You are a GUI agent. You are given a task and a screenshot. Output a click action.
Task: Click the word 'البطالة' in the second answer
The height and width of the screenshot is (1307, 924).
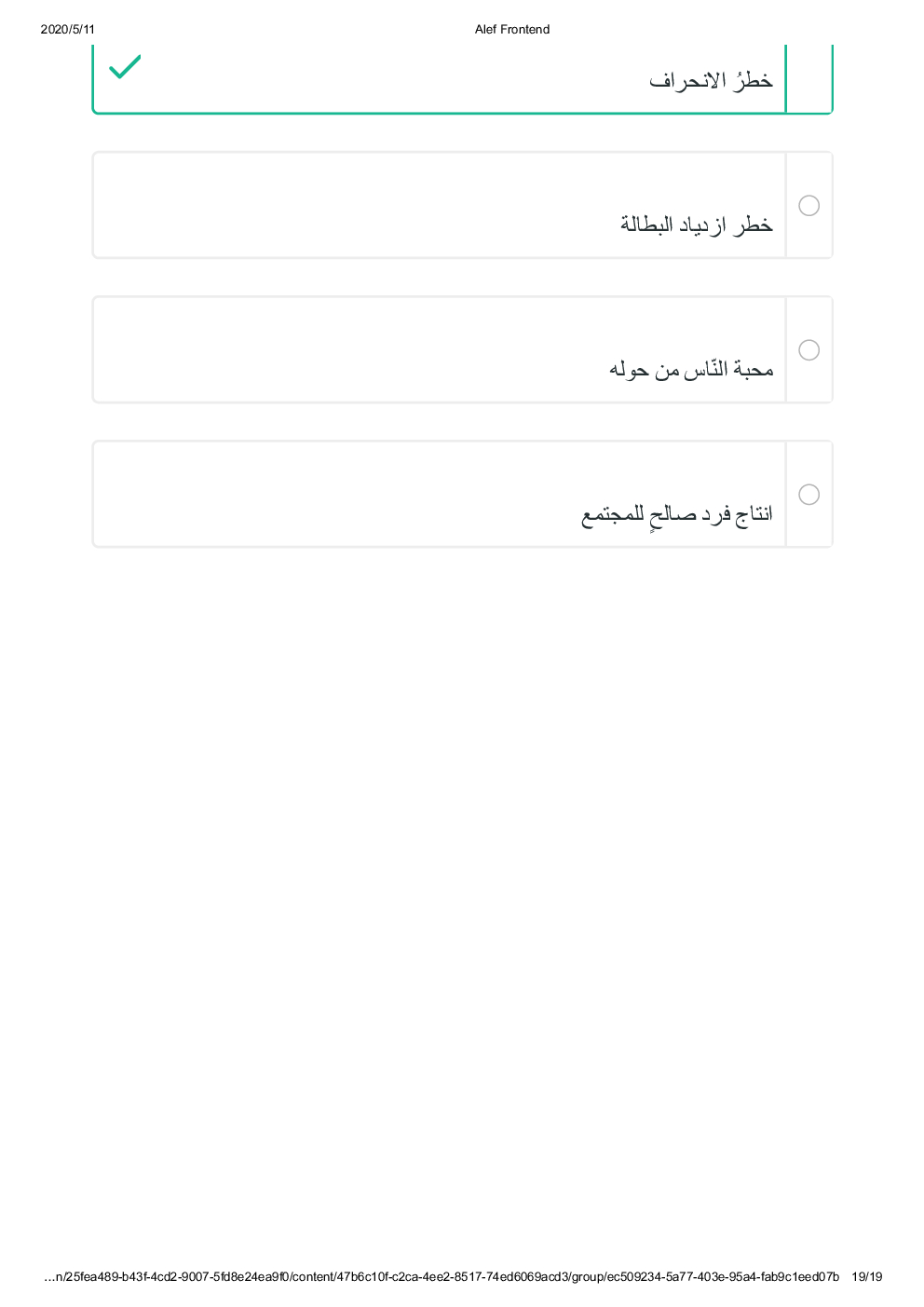pos(646,225)
